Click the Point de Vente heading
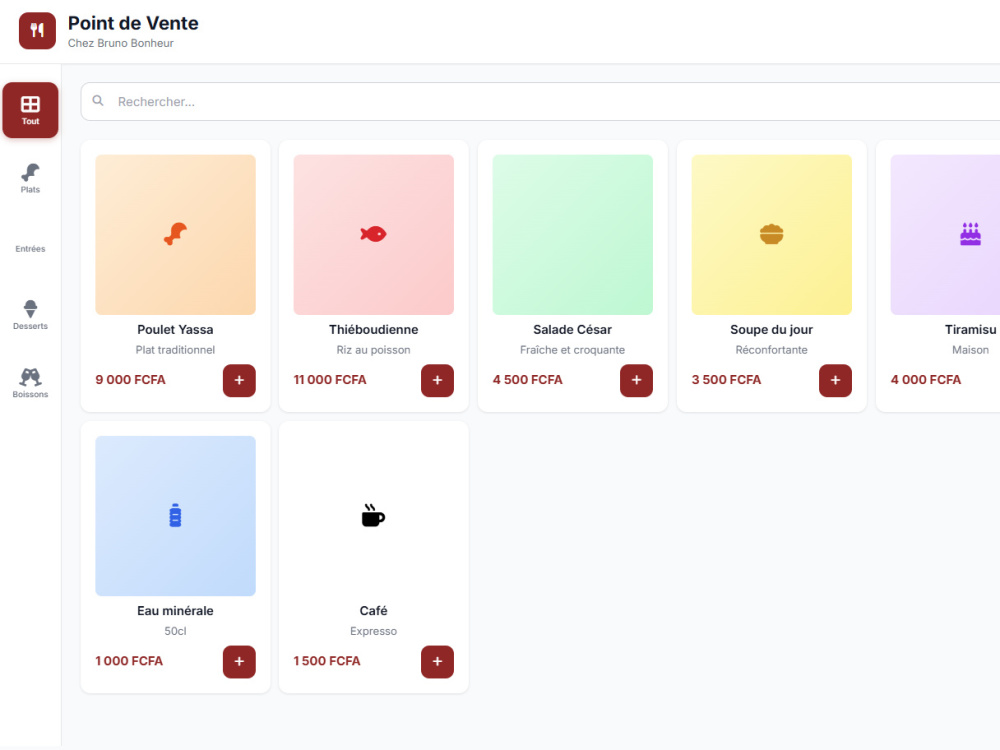The image size is (1000, 750). click(x=133, y=23)
